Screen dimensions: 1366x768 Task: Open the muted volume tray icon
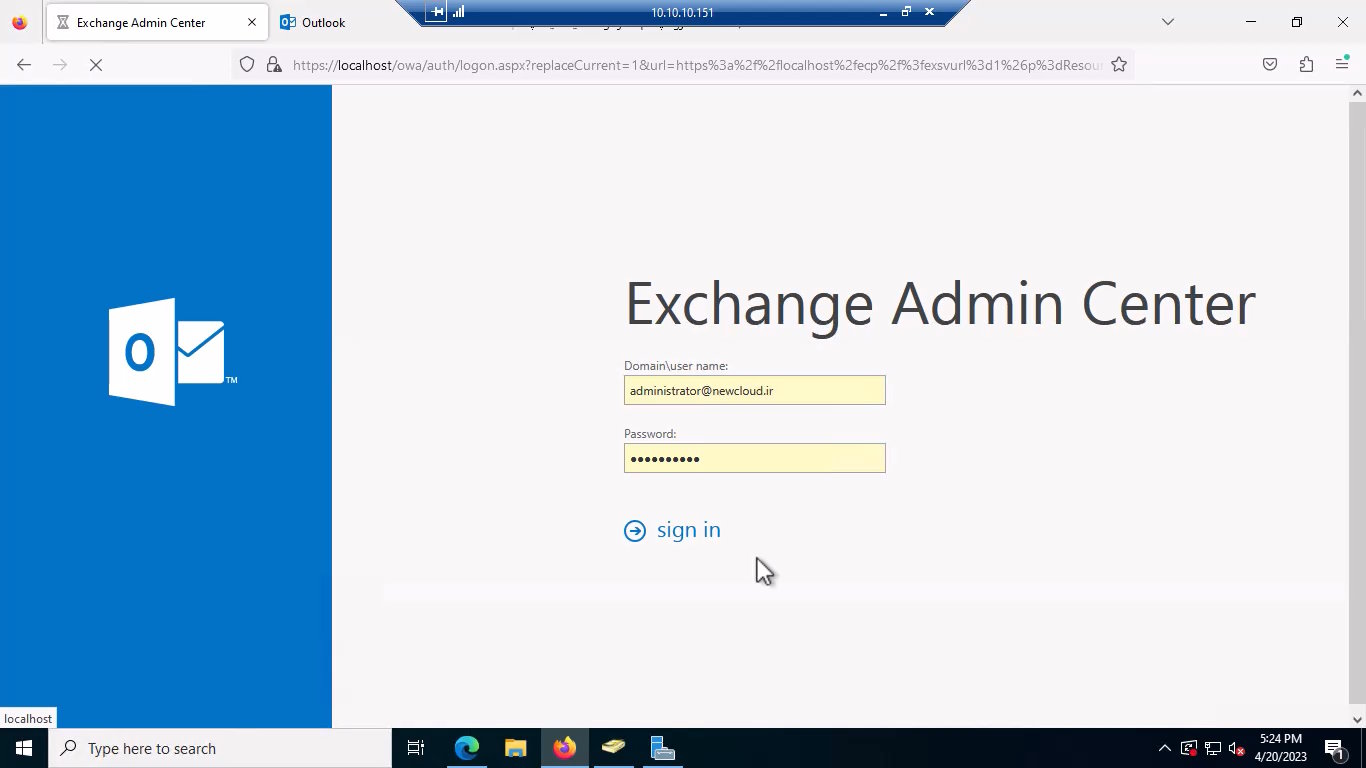point(1237,748)
